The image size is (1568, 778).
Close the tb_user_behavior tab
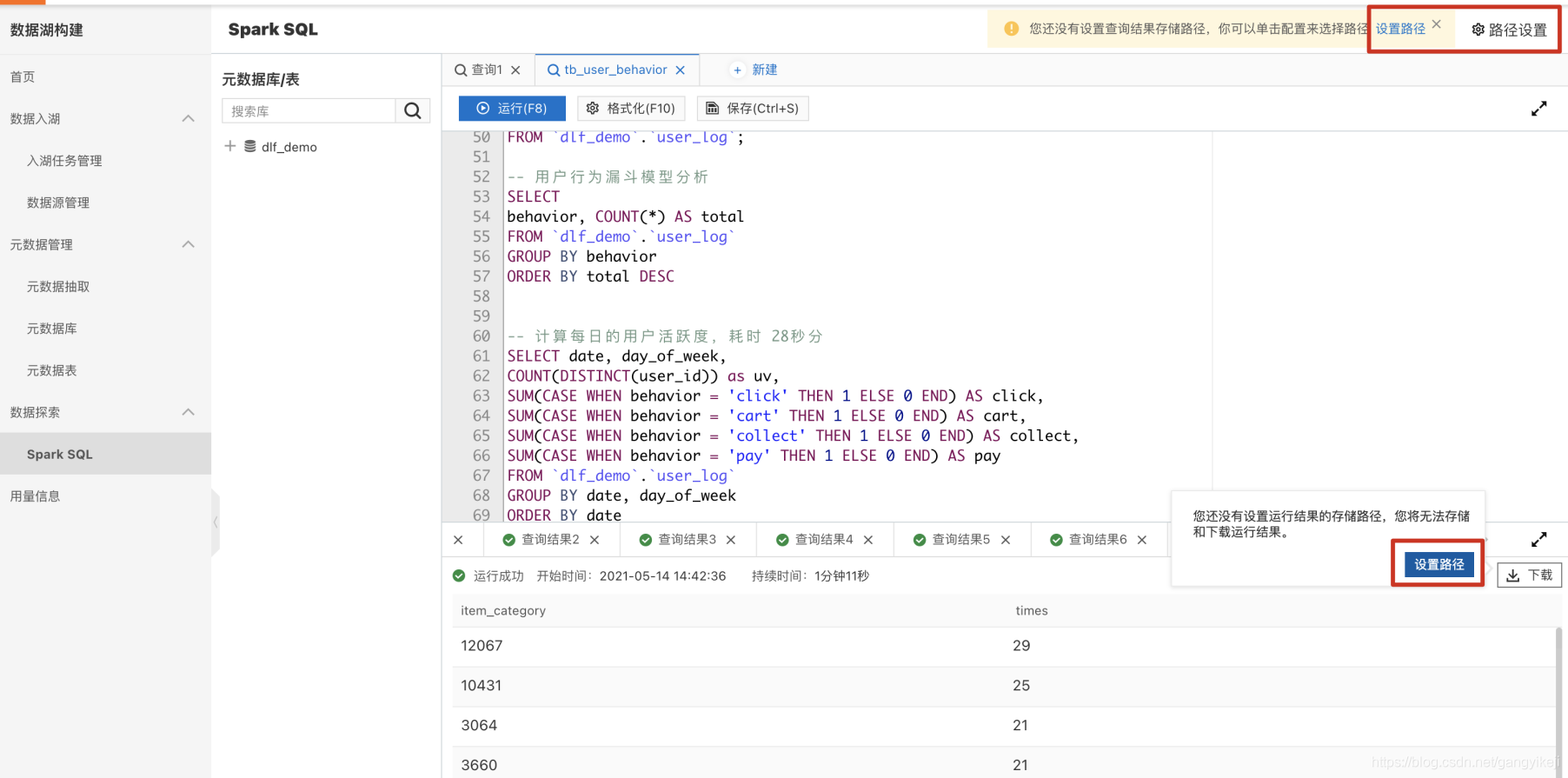(680, 70)
